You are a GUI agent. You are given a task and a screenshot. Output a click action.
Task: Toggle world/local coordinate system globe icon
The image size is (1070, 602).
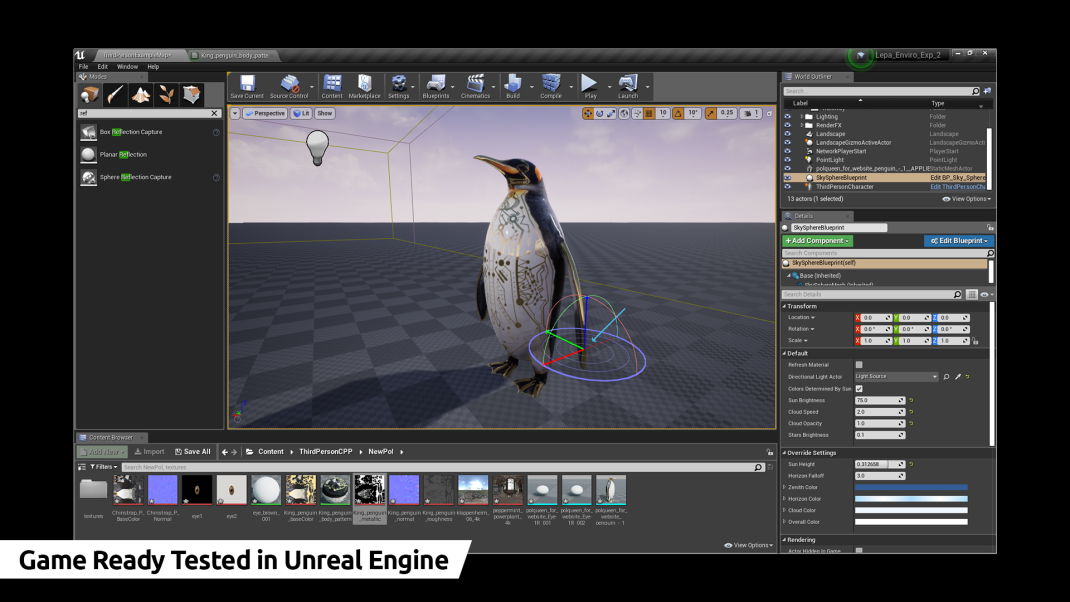624,113
